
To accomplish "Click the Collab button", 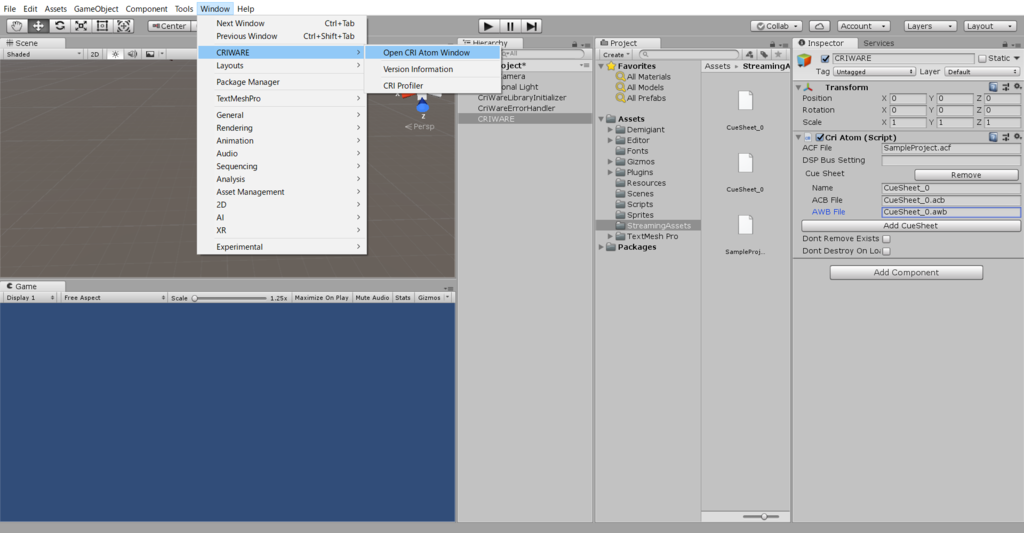I will pos(776,26).
